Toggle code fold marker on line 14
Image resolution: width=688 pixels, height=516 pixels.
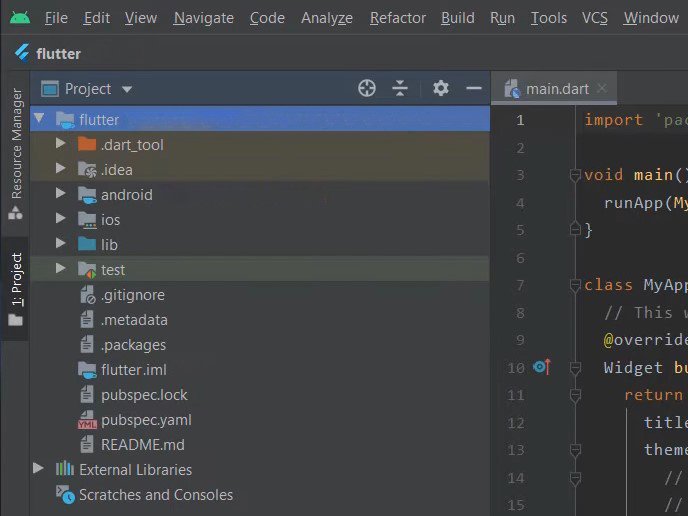click(575, 478)
